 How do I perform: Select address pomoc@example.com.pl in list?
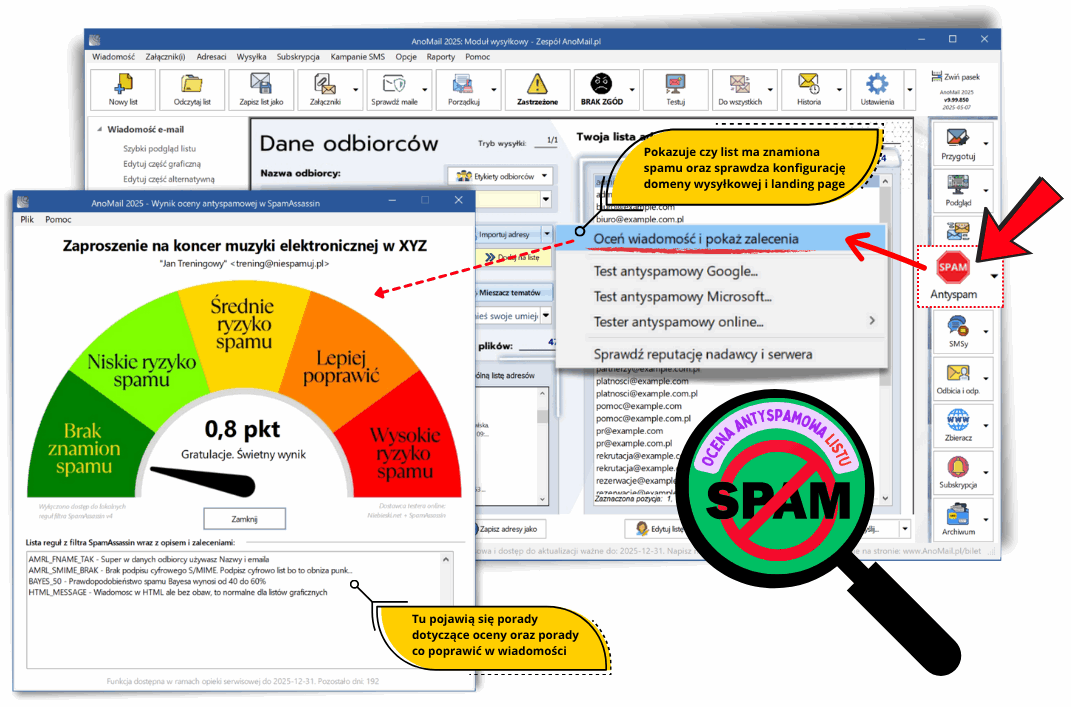pyautogui.click(x=643, y=418)
